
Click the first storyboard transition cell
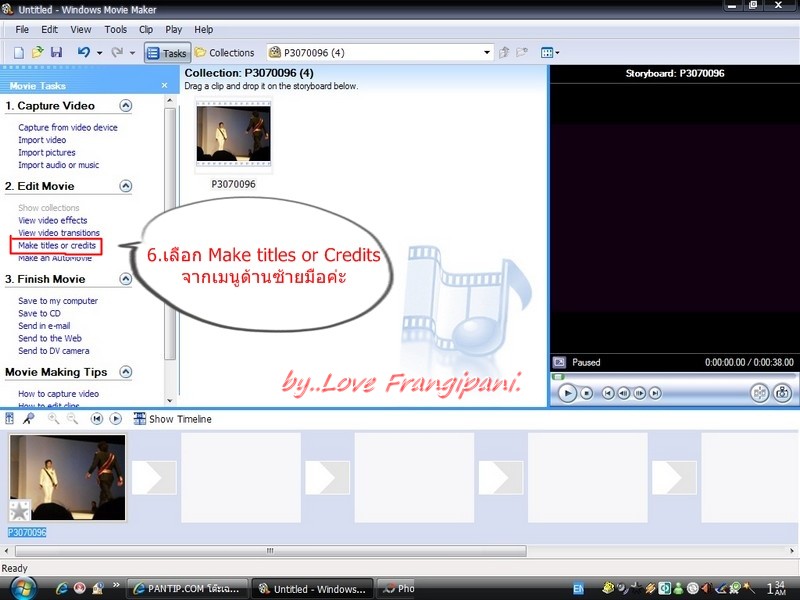pos(154,478)
